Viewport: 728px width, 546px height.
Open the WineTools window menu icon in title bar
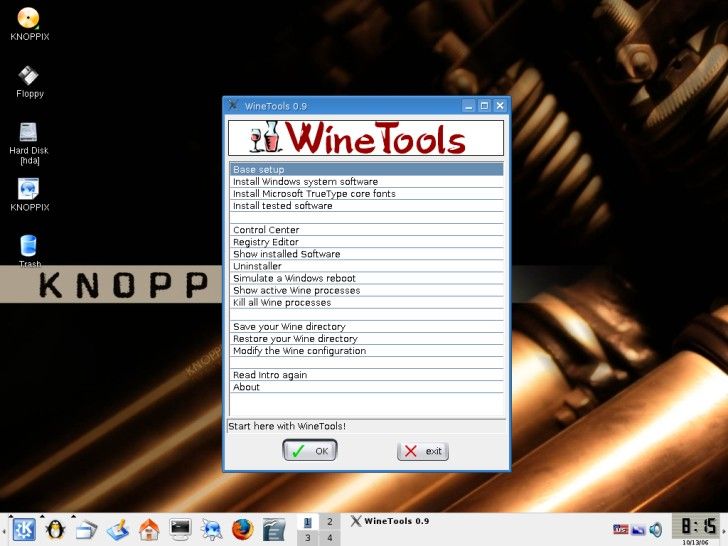coord(233,105)
